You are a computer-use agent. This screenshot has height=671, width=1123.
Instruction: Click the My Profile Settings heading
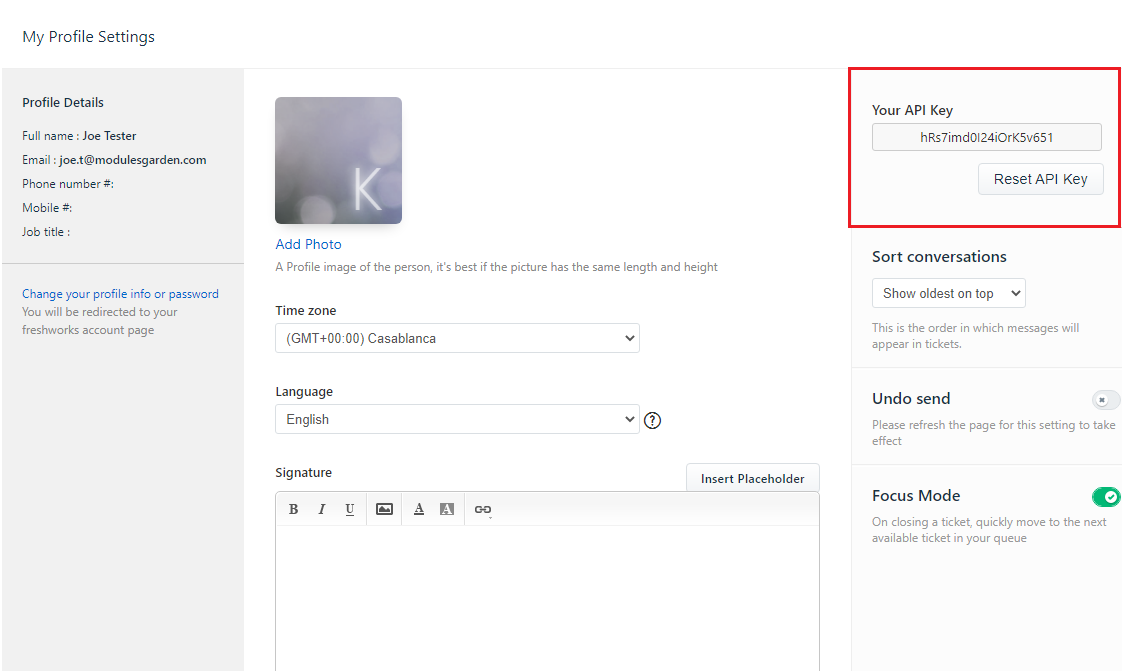[x=89, y=37]
